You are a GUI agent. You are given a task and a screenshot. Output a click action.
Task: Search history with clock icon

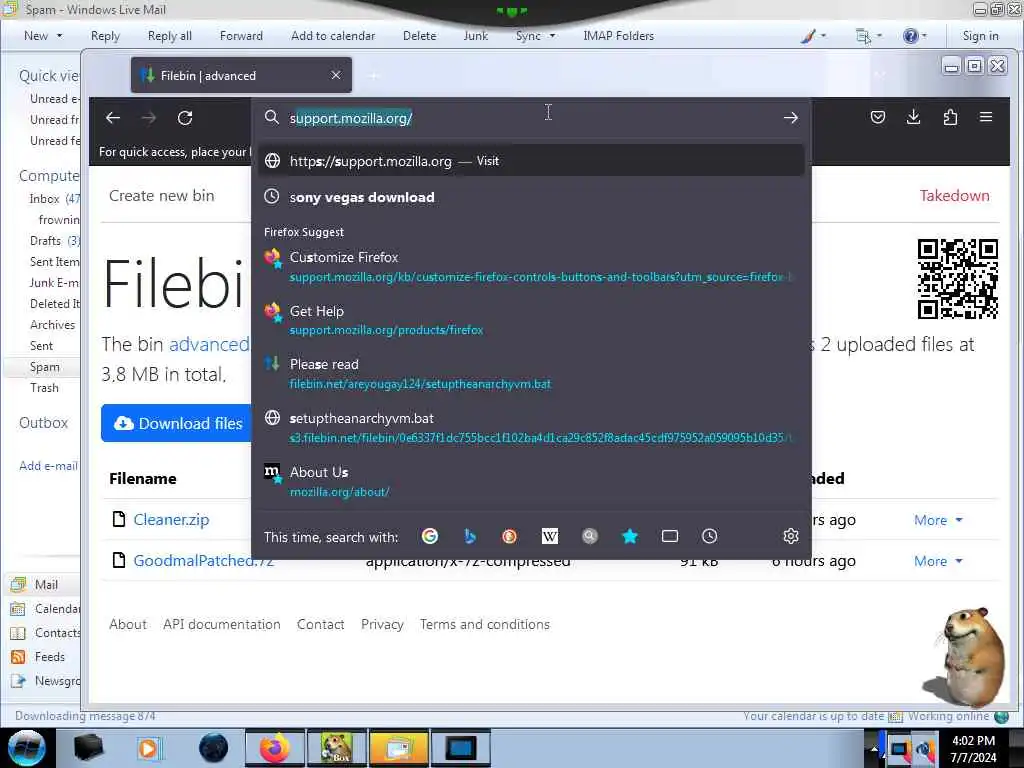[x=709, y=536]
